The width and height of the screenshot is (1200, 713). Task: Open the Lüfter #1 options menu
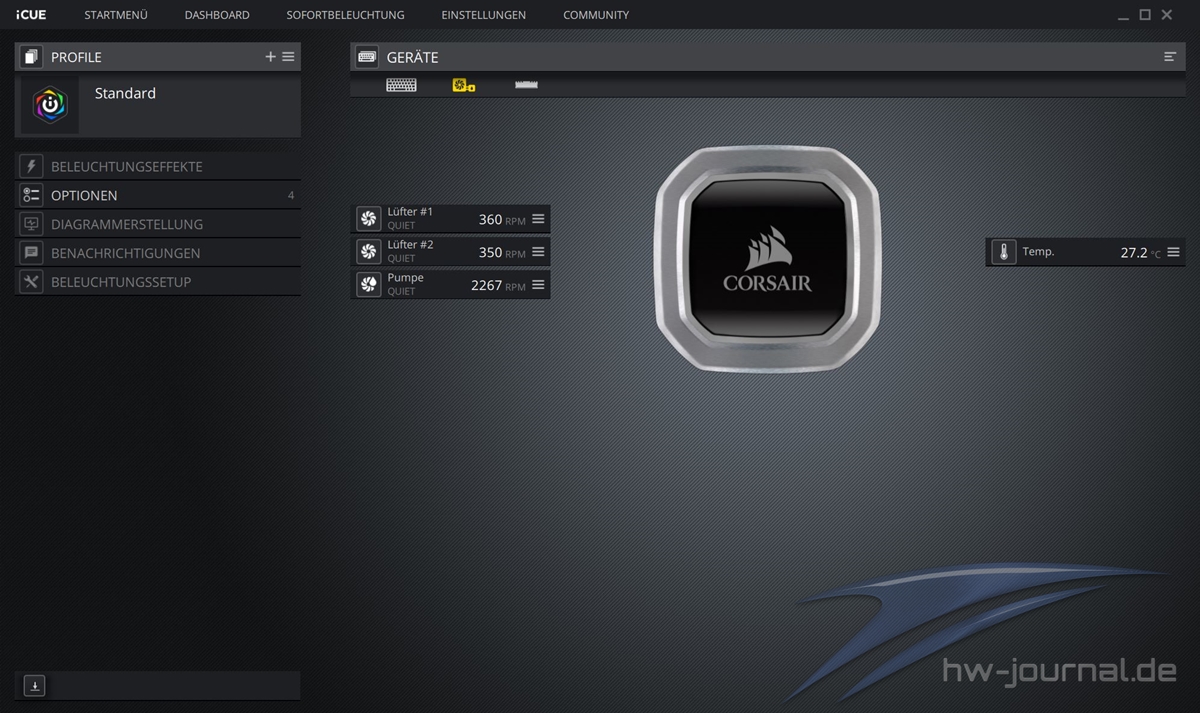(x=538, y=219)
